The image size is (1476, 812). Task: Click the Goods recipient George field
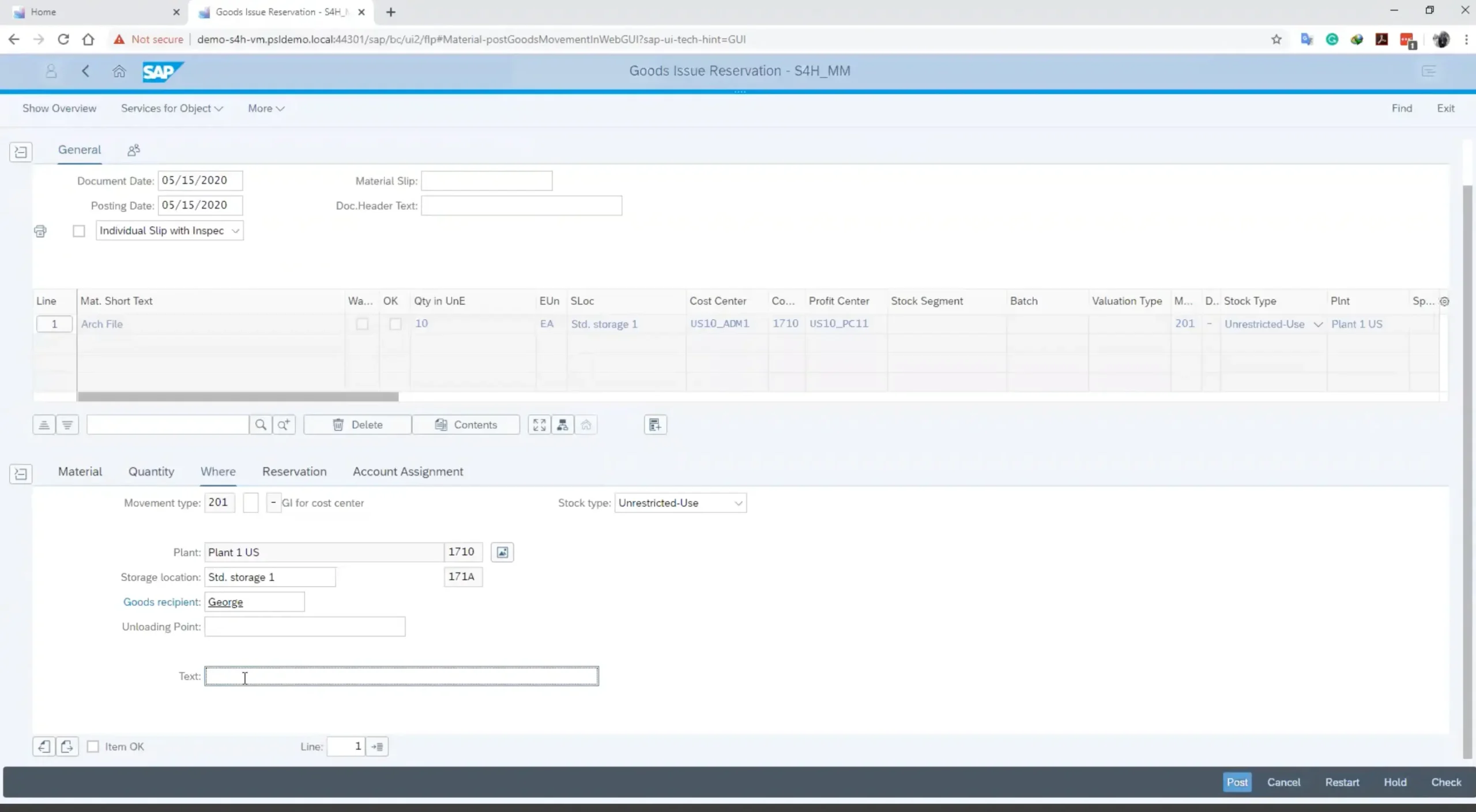(x=254, y=602)
